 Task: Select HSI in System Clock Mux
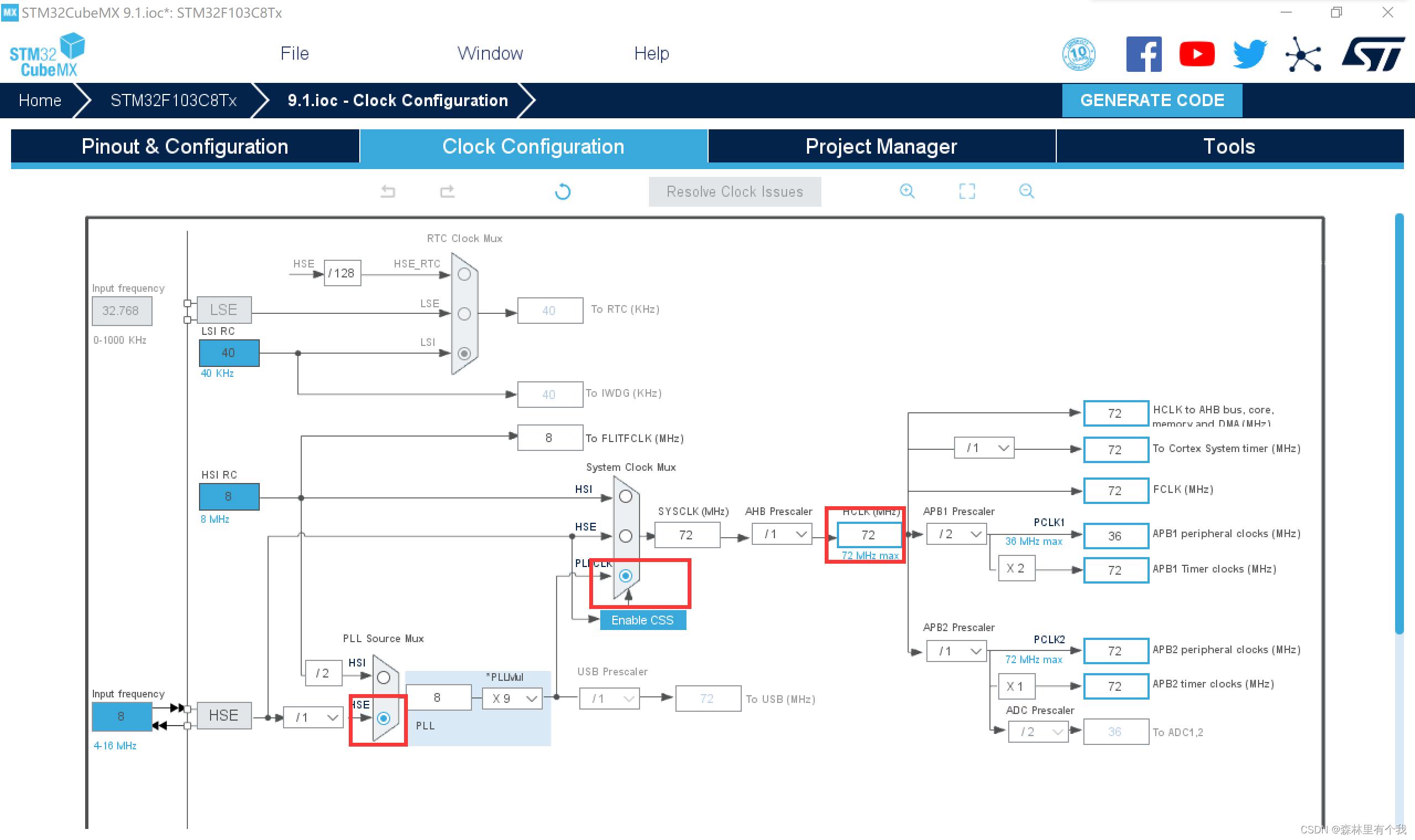[x=626, y=496]
